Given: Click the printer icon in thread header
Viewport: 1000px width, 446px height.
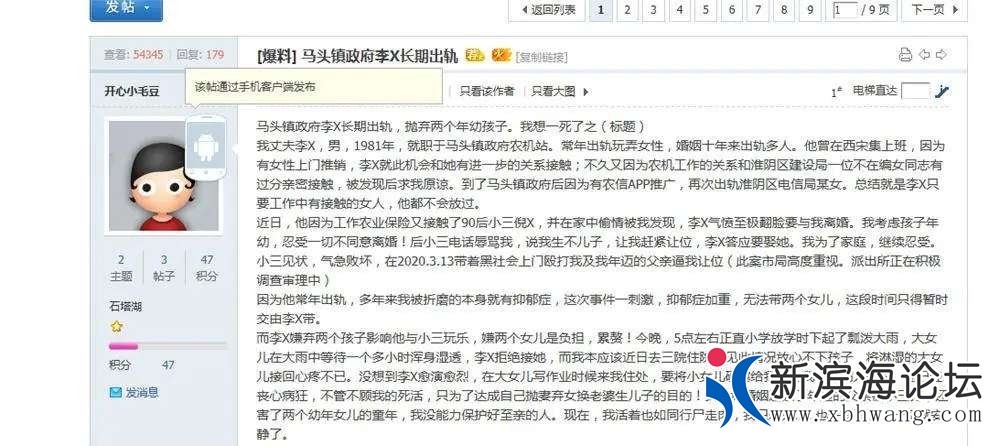Looking at the screenshot, I should tap(905, 55).
